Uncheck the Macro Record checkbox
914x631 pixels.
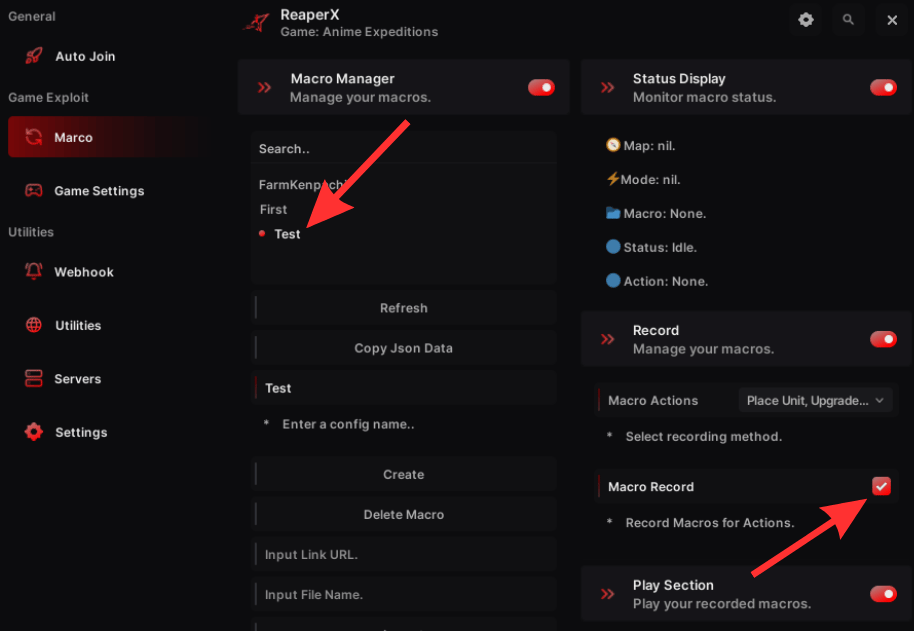[881, 486]
